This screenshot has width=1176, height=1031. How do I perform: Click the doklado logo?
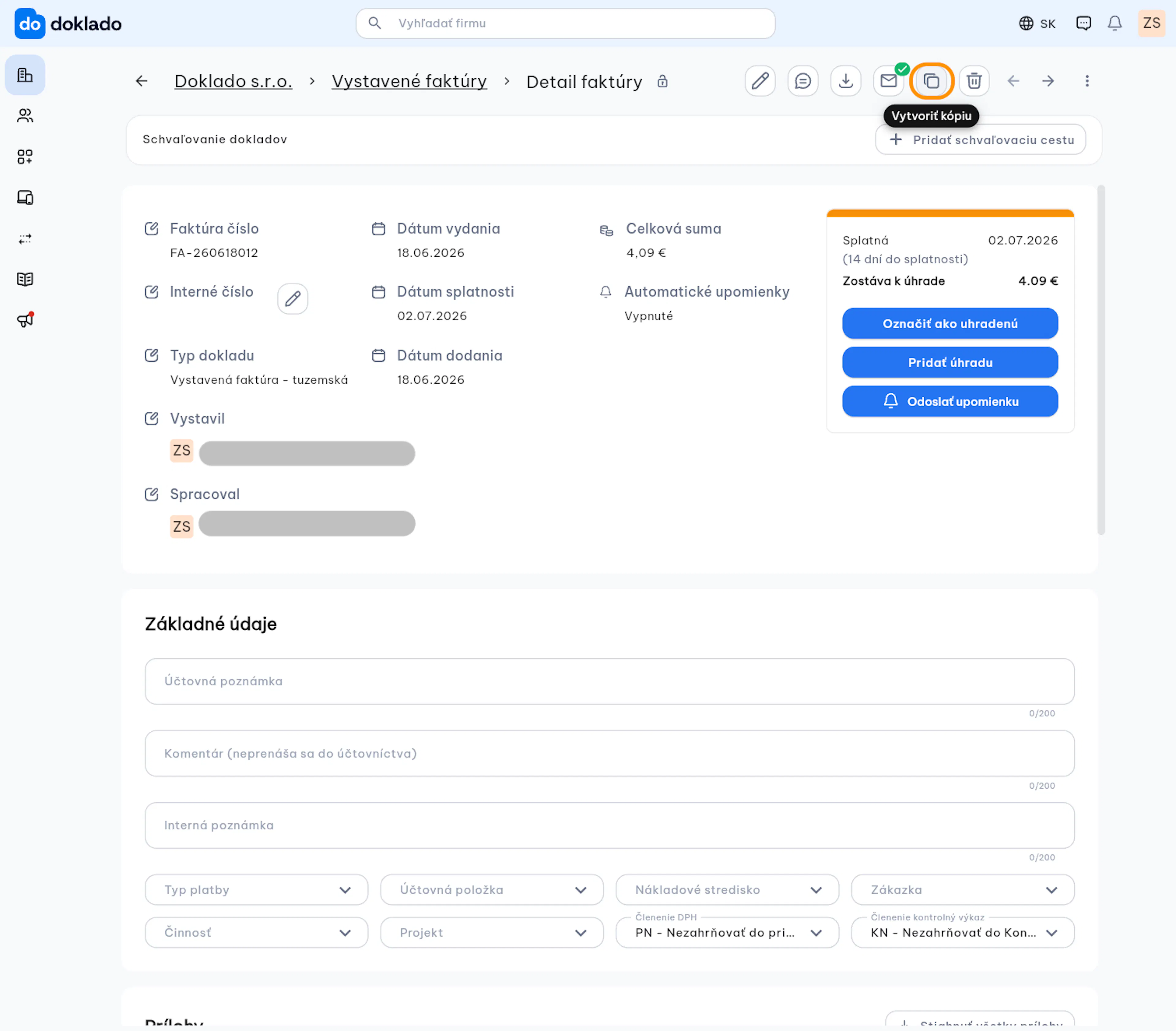click(x=68, y=24)
